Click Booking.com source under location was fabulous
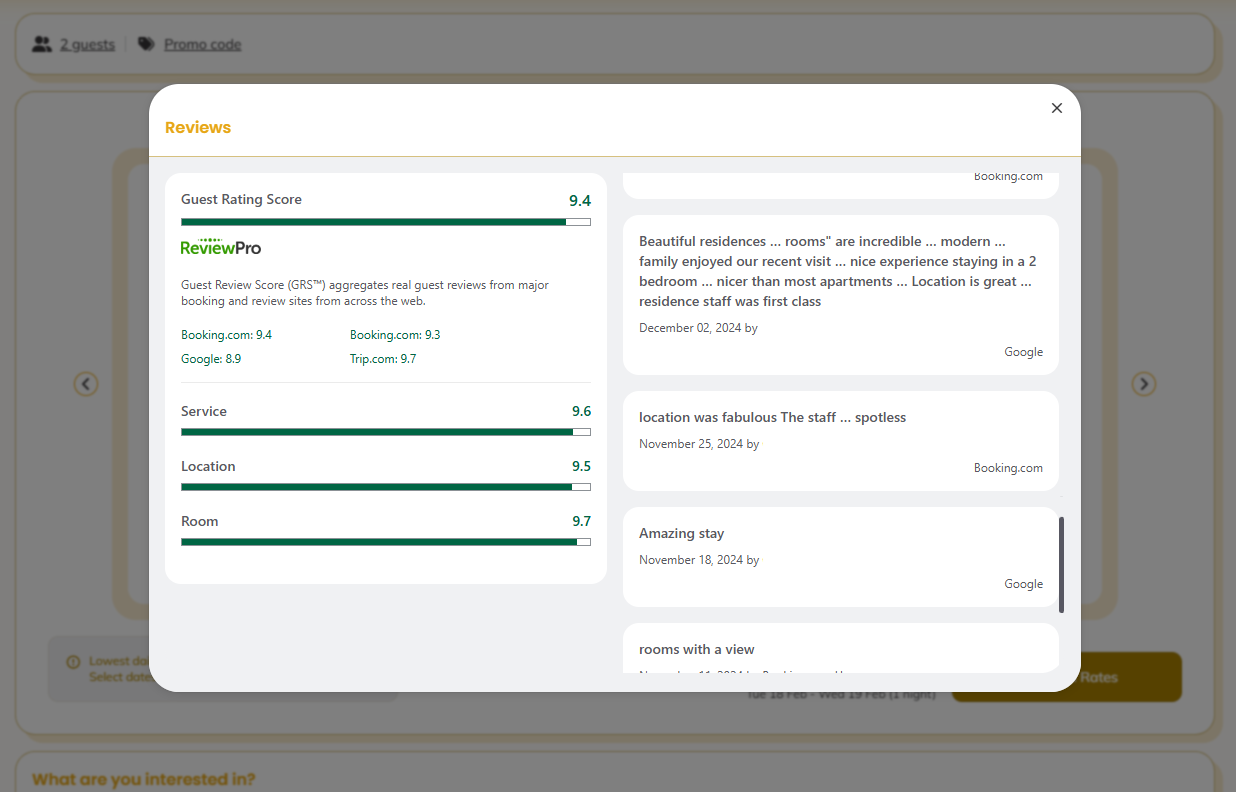1236x792 pixels. [1008, 468]
